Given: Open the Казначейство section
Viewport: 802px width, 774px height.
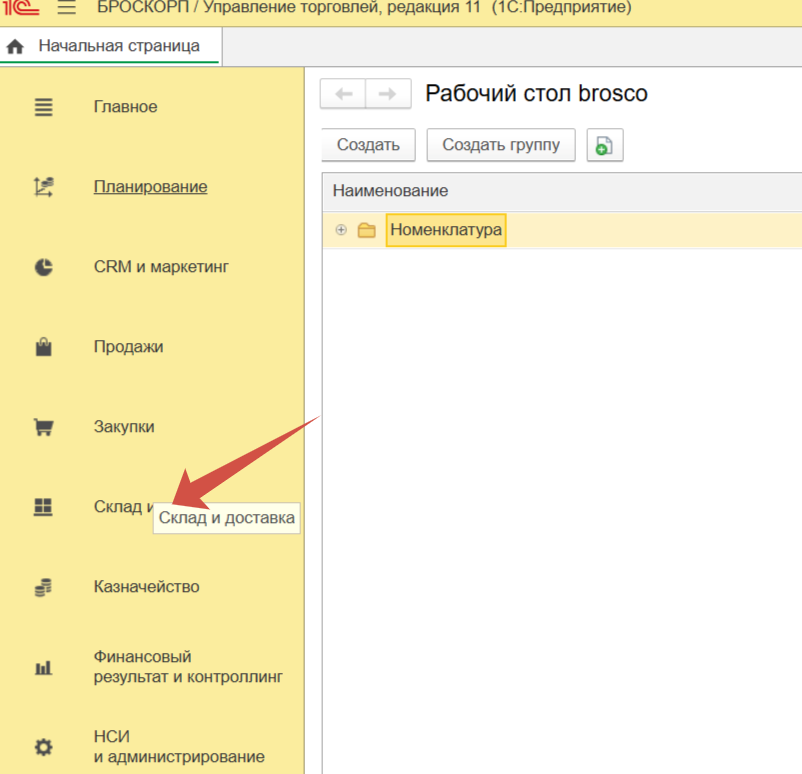Looking at the screenshot, I should click(x=146, y=587).
